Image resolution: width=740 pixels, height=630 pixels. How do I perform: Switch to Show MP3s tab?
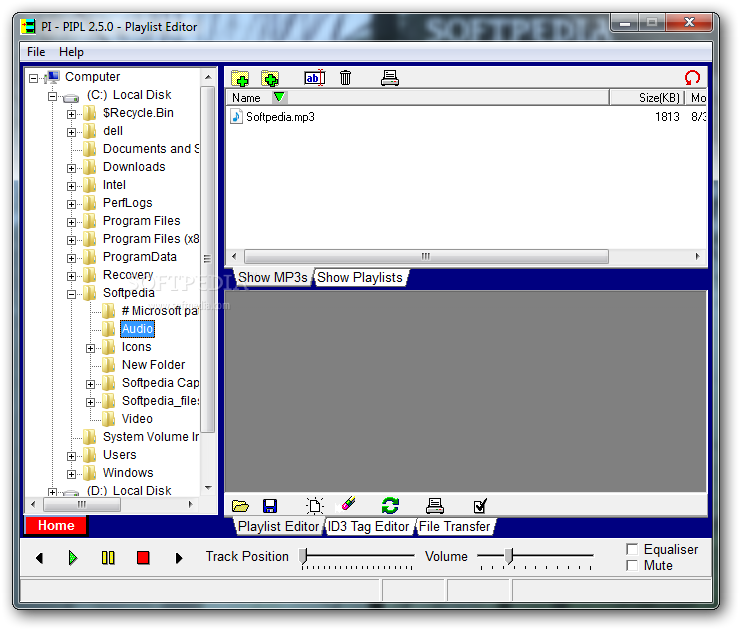click(272, 277)
